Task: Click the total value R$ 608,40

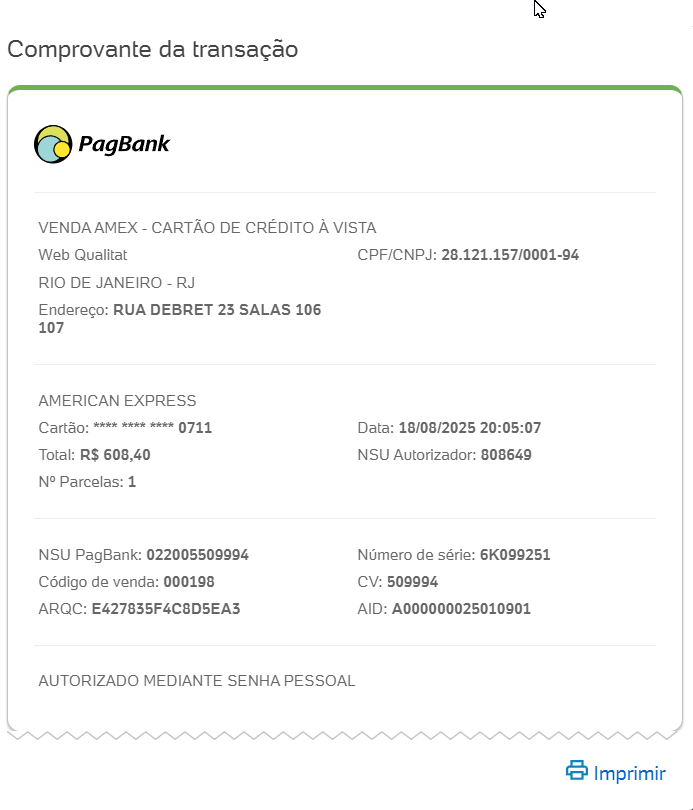Action: pos(115,455)
